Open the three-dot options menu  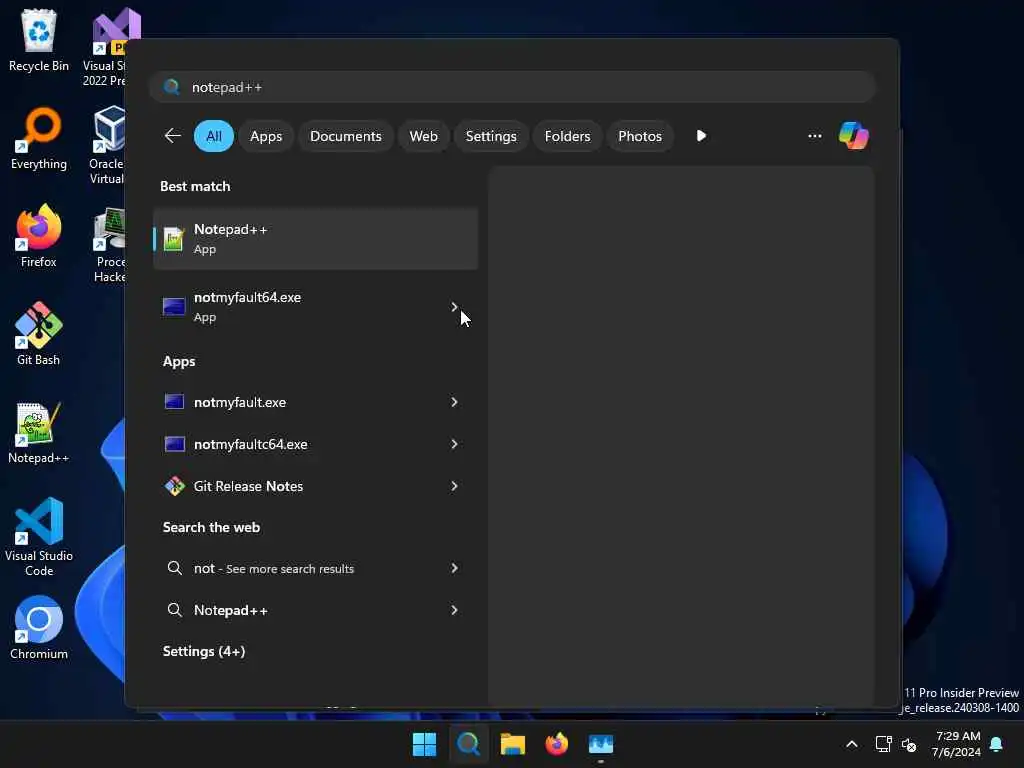point(814,136)
